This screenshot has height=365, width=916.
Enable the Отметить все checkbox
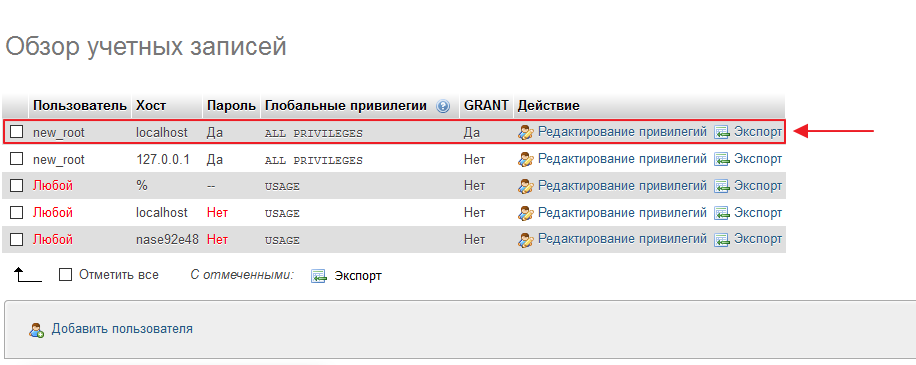click(x=66, y=274)
